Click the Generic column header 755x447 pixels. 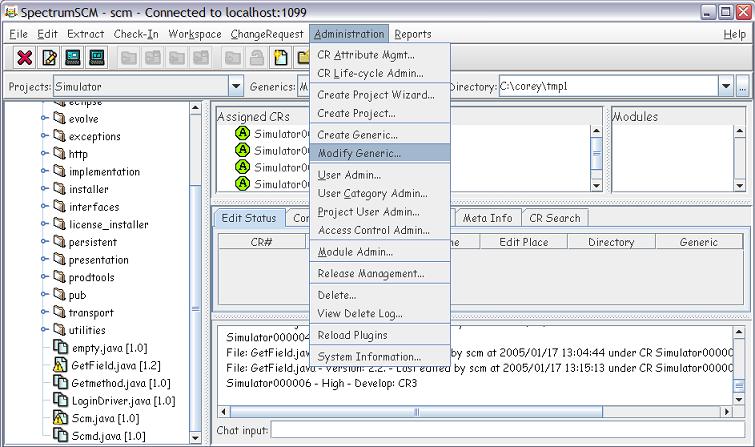tap(699, 242)
